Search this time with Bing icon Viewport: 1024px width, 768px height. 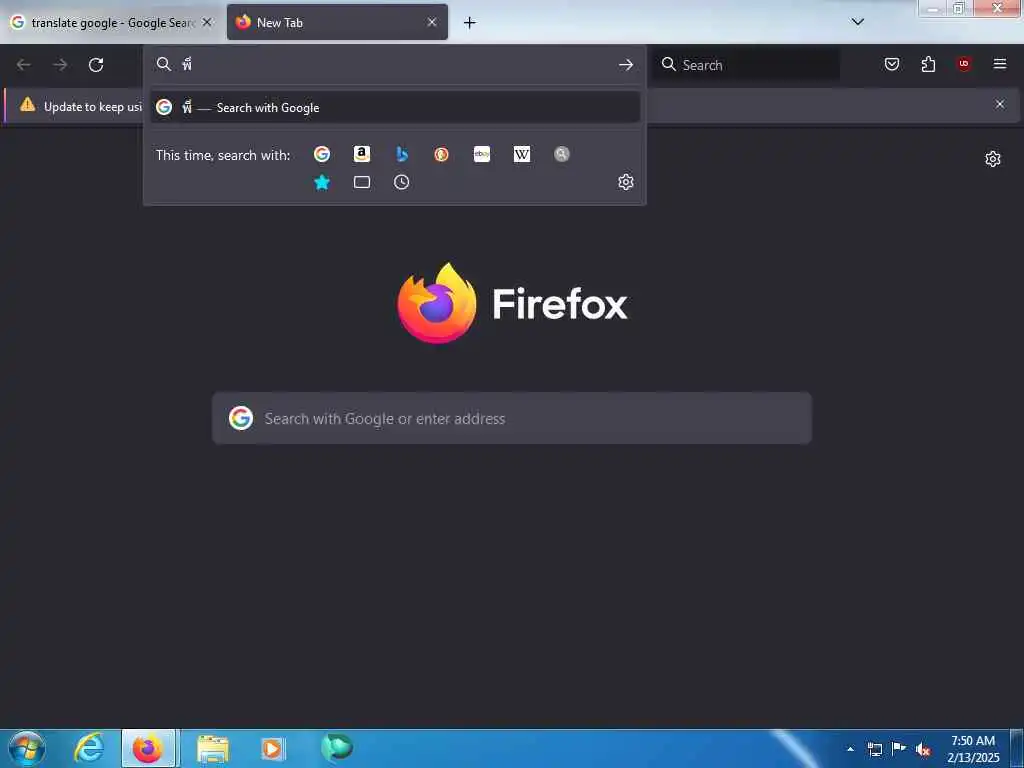pos(402,154)
